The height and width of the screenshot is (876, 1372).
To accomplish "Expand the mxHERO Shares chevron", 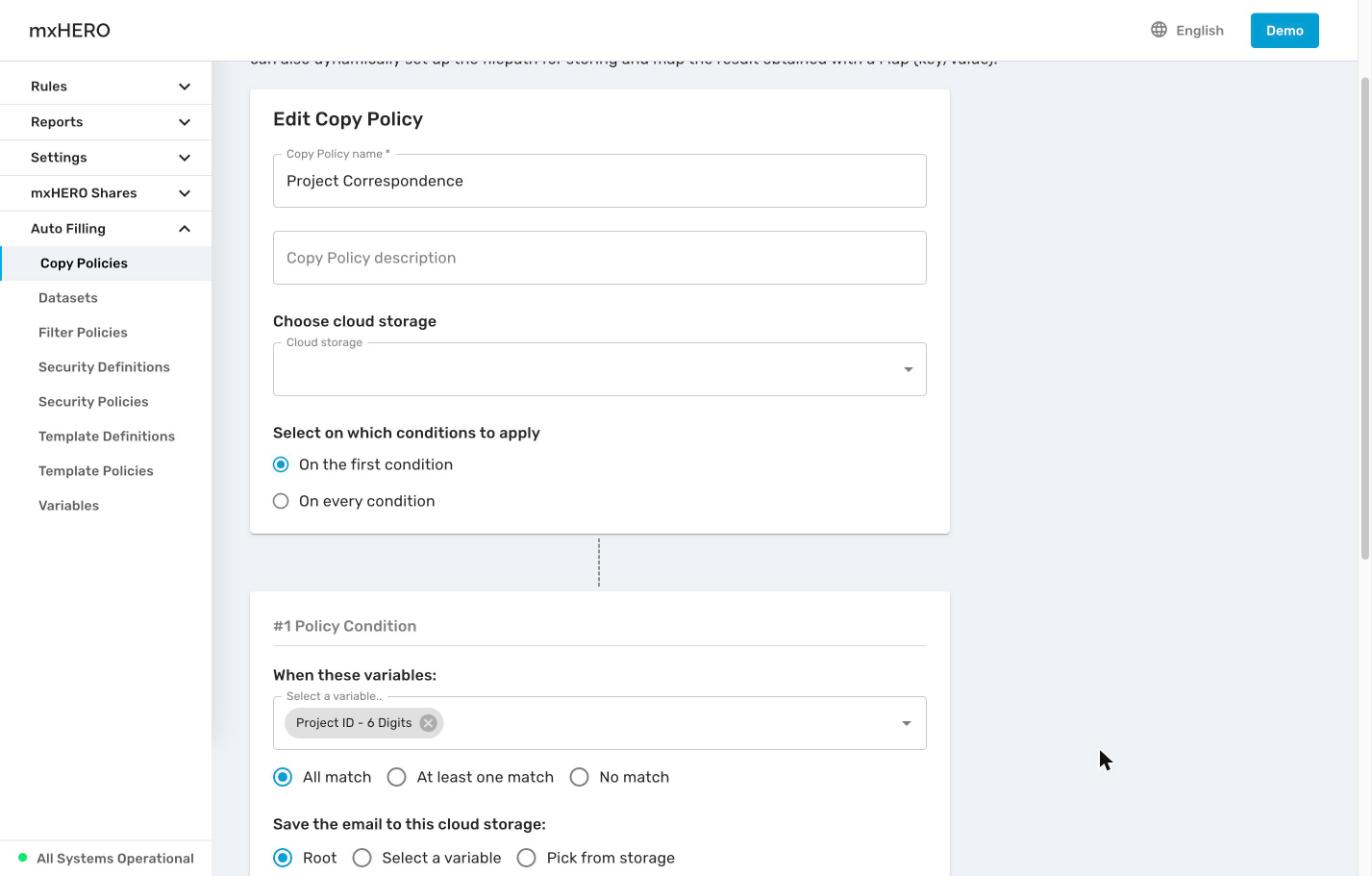I will pos(184,193).
